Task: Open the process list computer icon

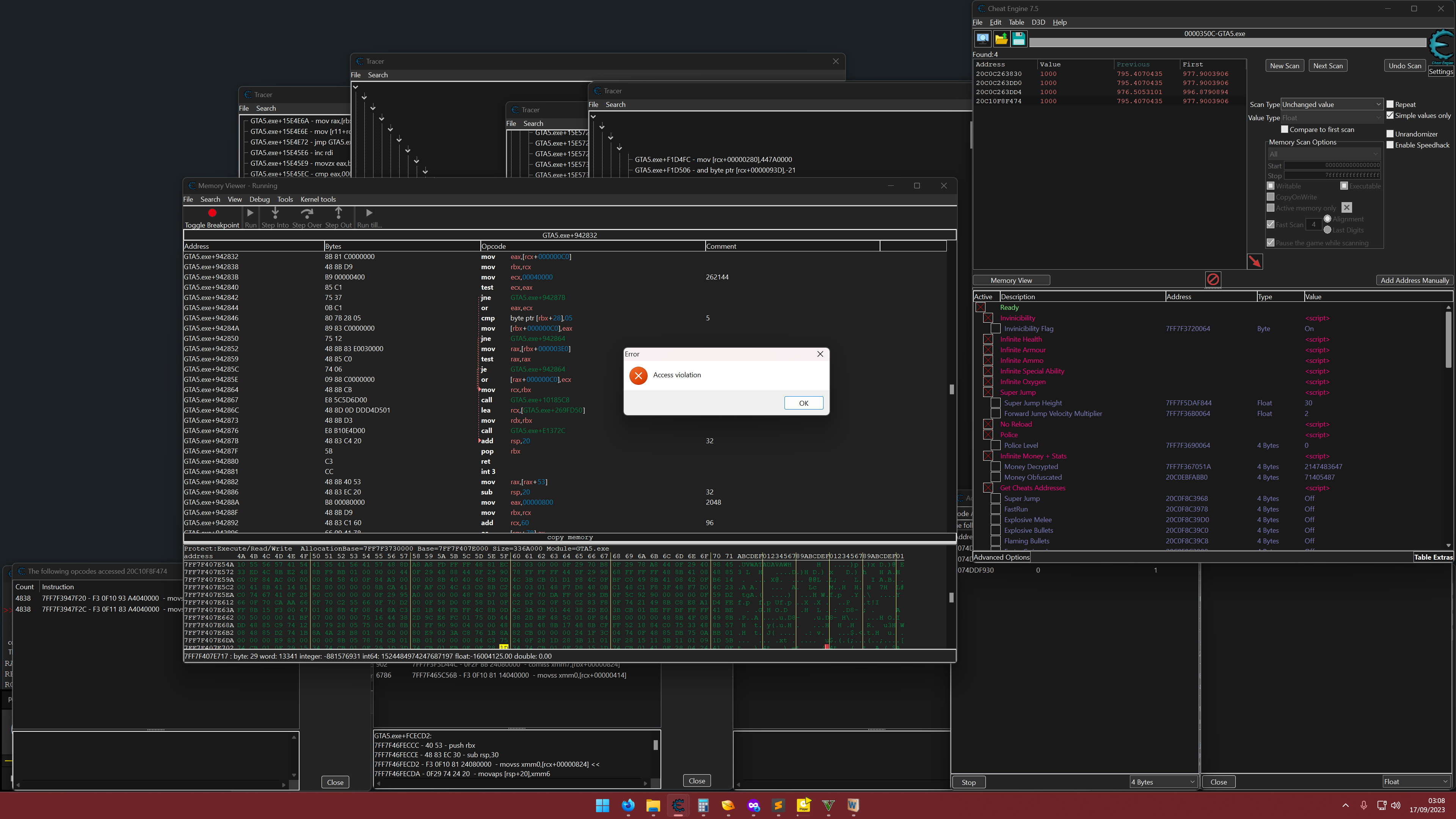Action: click(983, 38)
